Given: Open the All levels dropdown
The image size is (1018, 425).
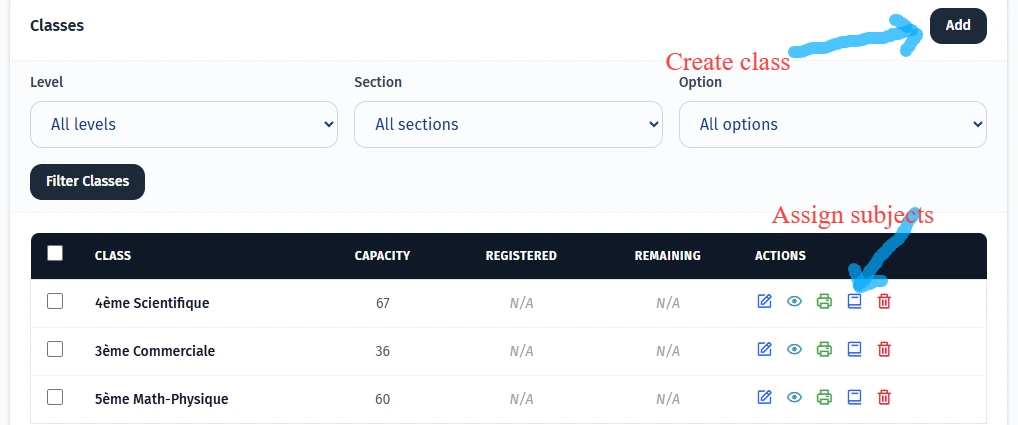Looking at the screenshot, I should [x=184, y=124].
